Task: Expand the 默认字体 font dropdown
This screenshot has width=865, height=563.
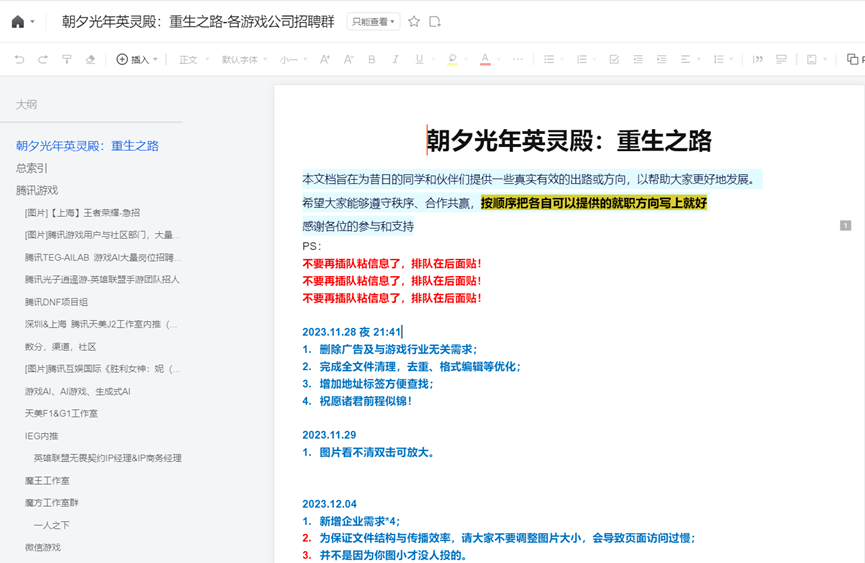Action: (244, 60)
